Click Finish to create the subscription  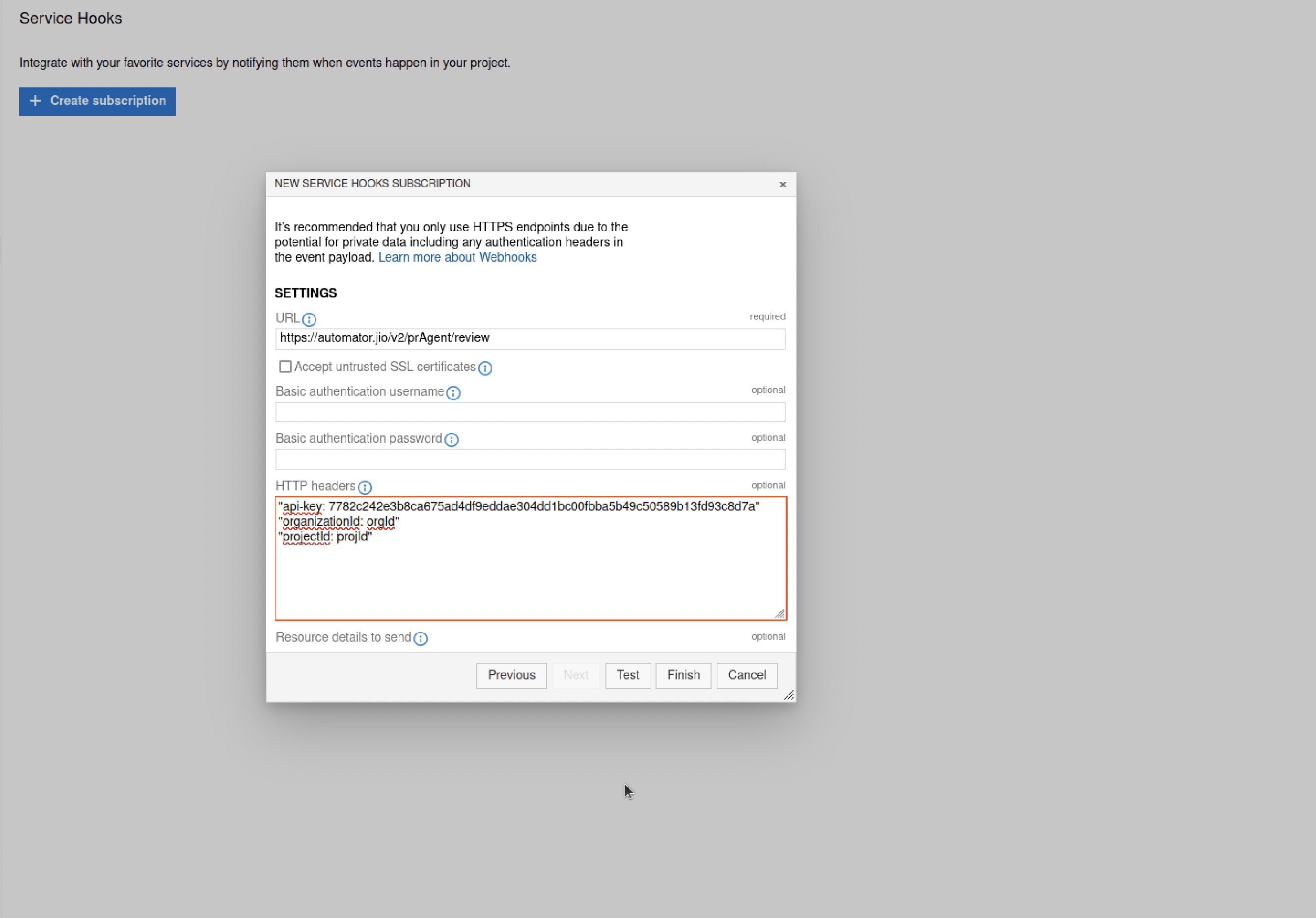click(x=683, y=675)
